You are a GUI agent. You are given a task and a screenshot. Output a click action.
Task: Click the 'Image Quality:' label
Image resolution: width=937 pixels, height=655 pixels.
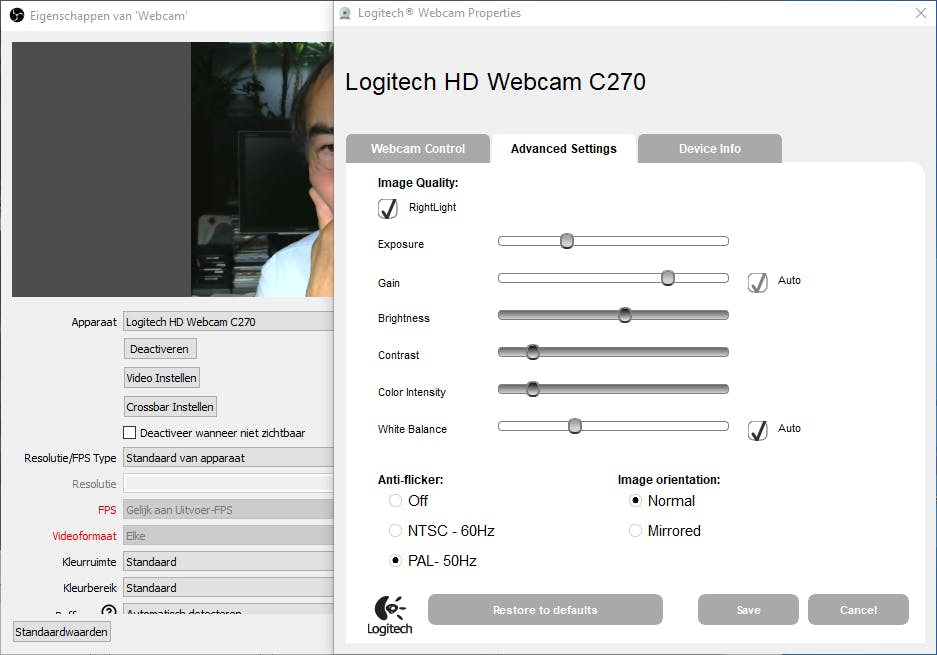pos(418,183)
